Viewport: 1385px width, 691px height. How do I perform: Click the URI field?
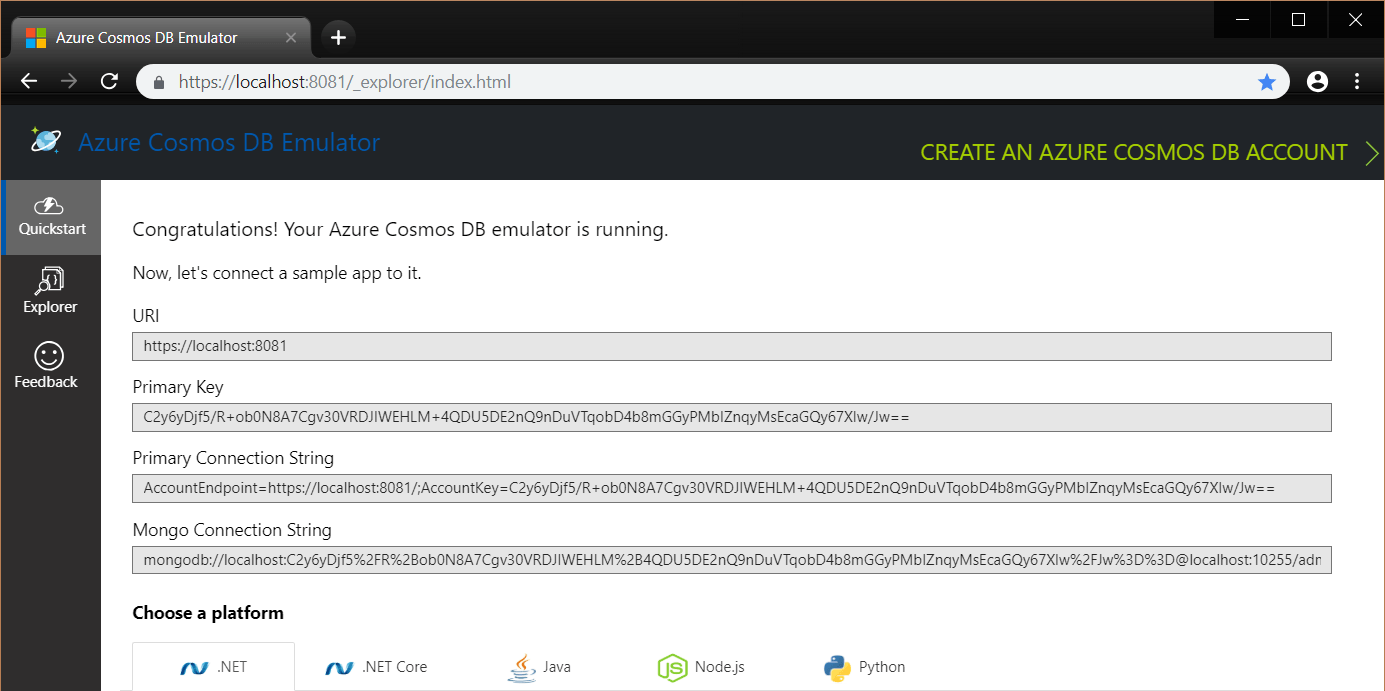tap(732, 346)
